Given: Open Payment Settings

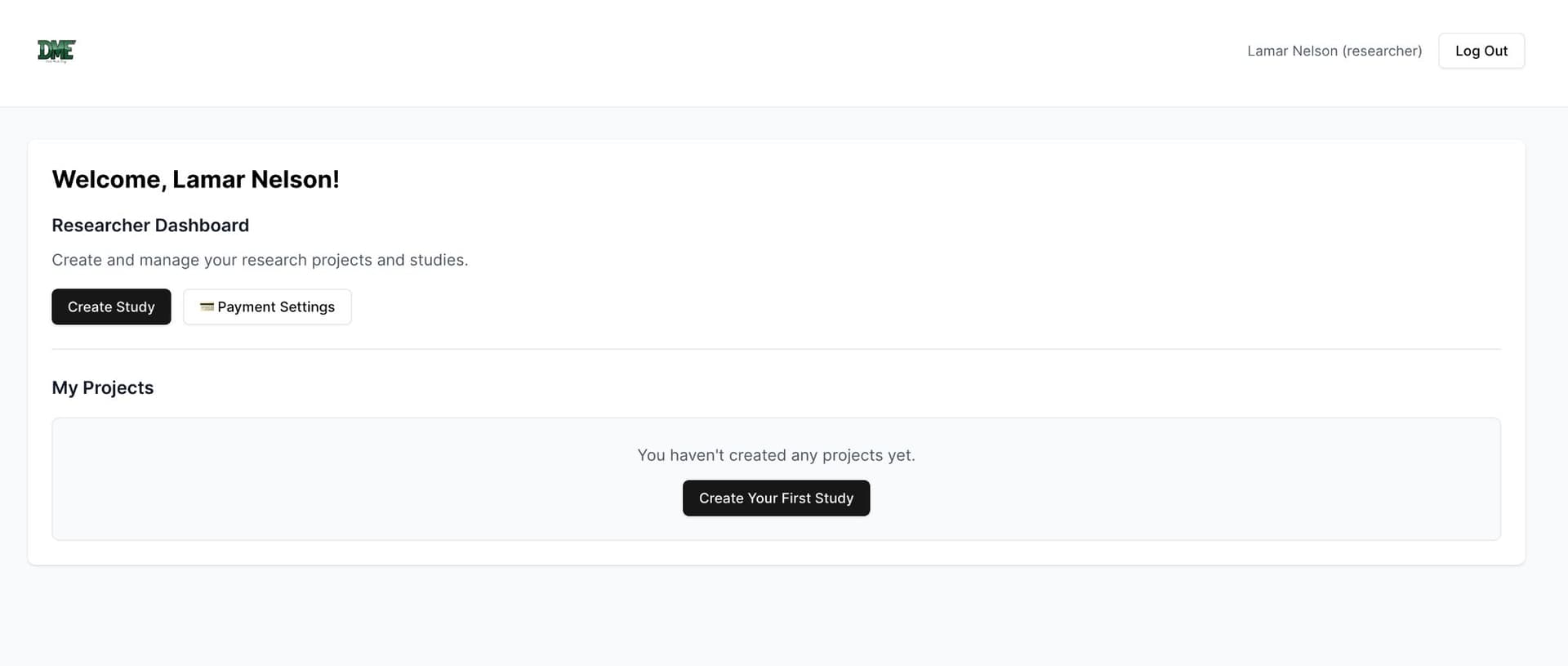Looking at the screenshot, I should 267,306.
